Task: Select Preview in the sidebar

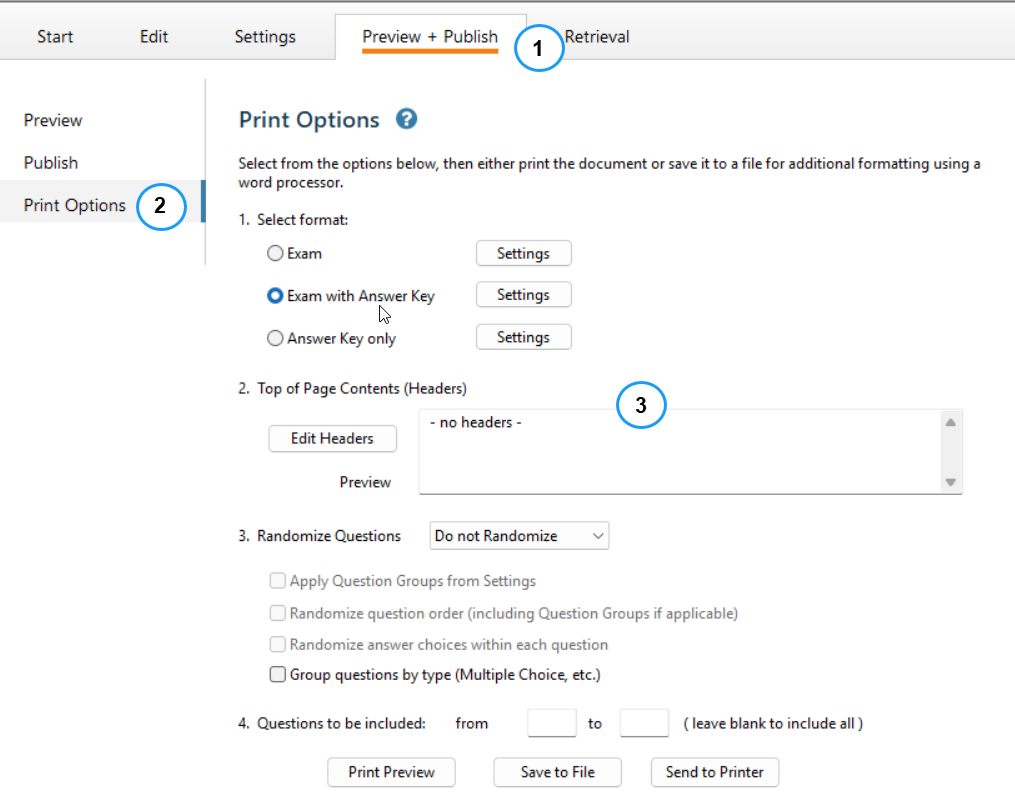Action: pos(52,120)
